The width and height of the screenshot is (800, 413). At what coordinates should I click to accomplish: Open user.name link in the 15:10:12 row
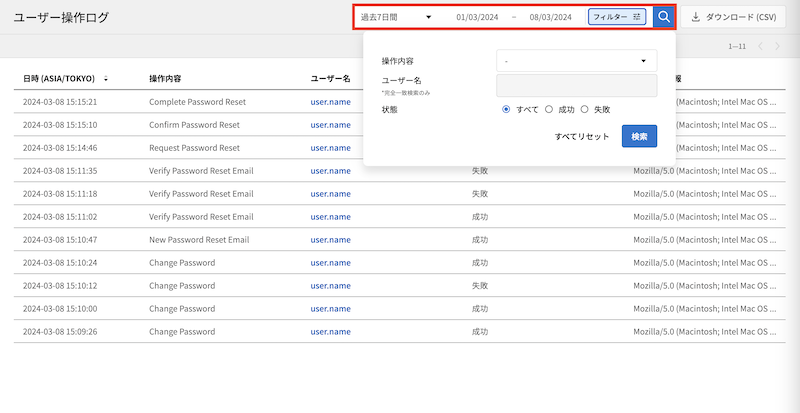click(x=331, y=285)
